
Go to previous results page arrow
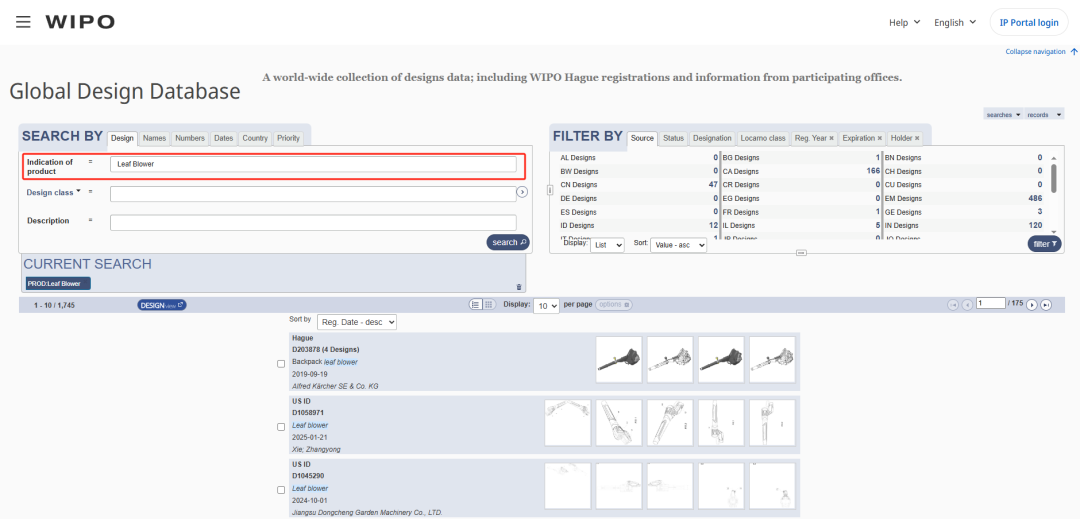967,305
